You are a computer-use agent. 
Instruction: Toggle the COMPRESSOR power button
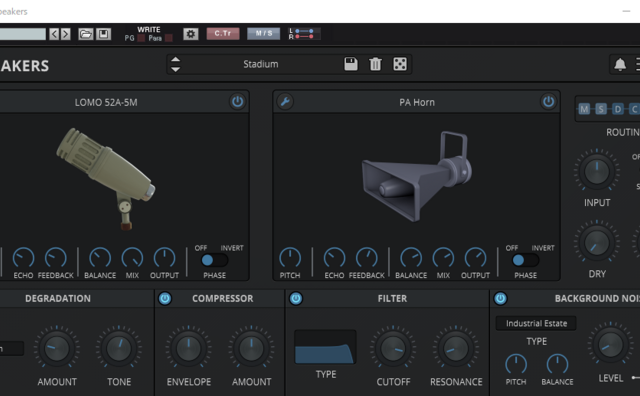(x=165, y=298)
